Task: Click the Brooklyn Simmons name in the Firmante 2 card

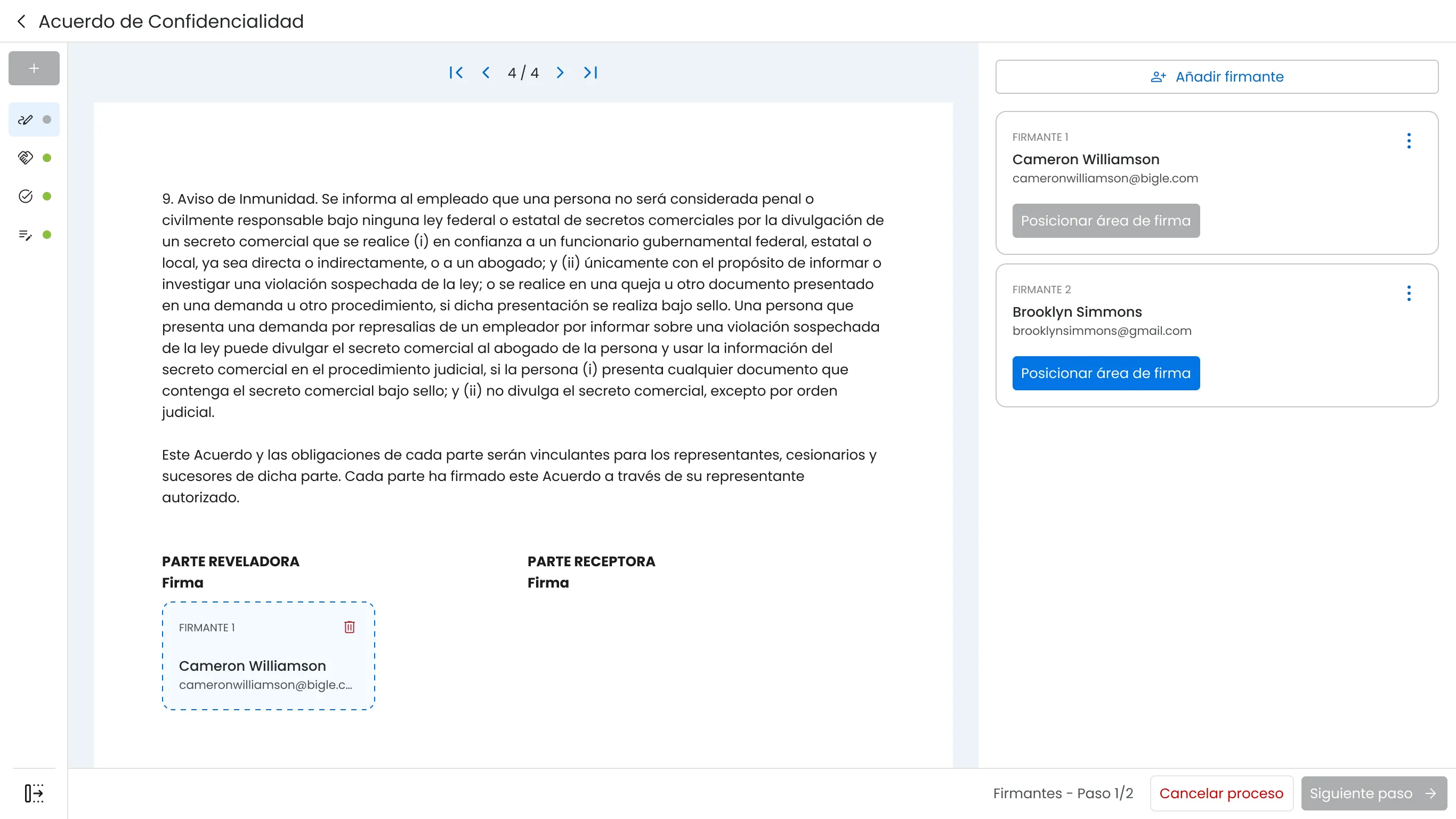Action: tap(1077, 311)
